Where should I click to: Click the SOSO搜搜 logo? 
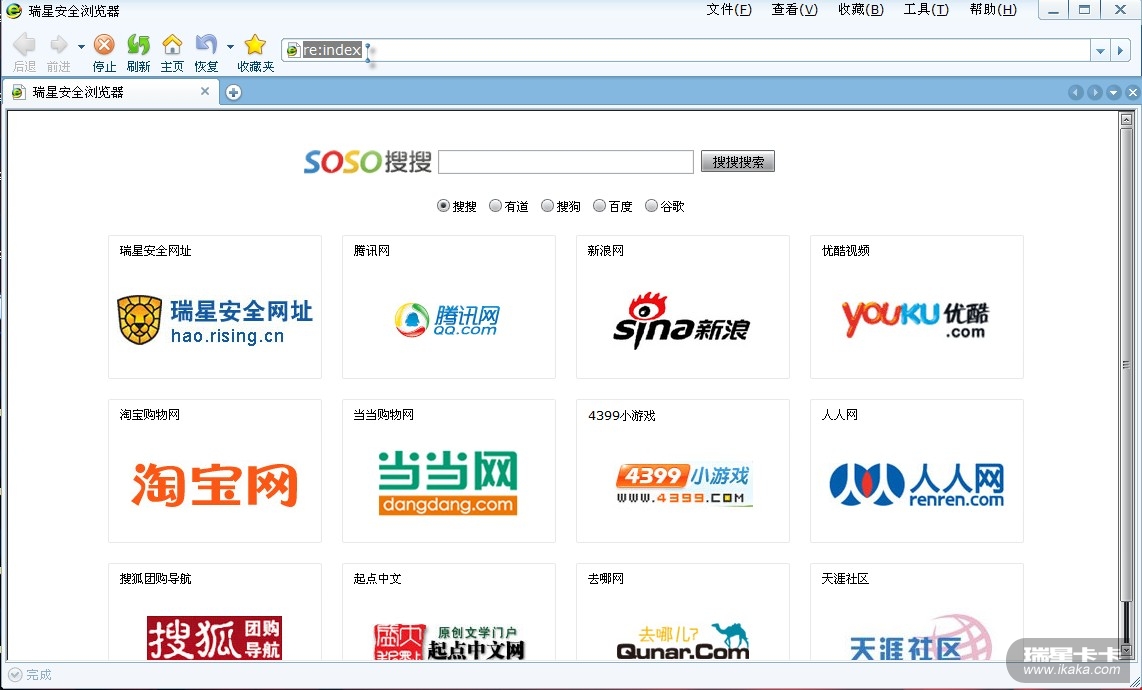point(368,162)
